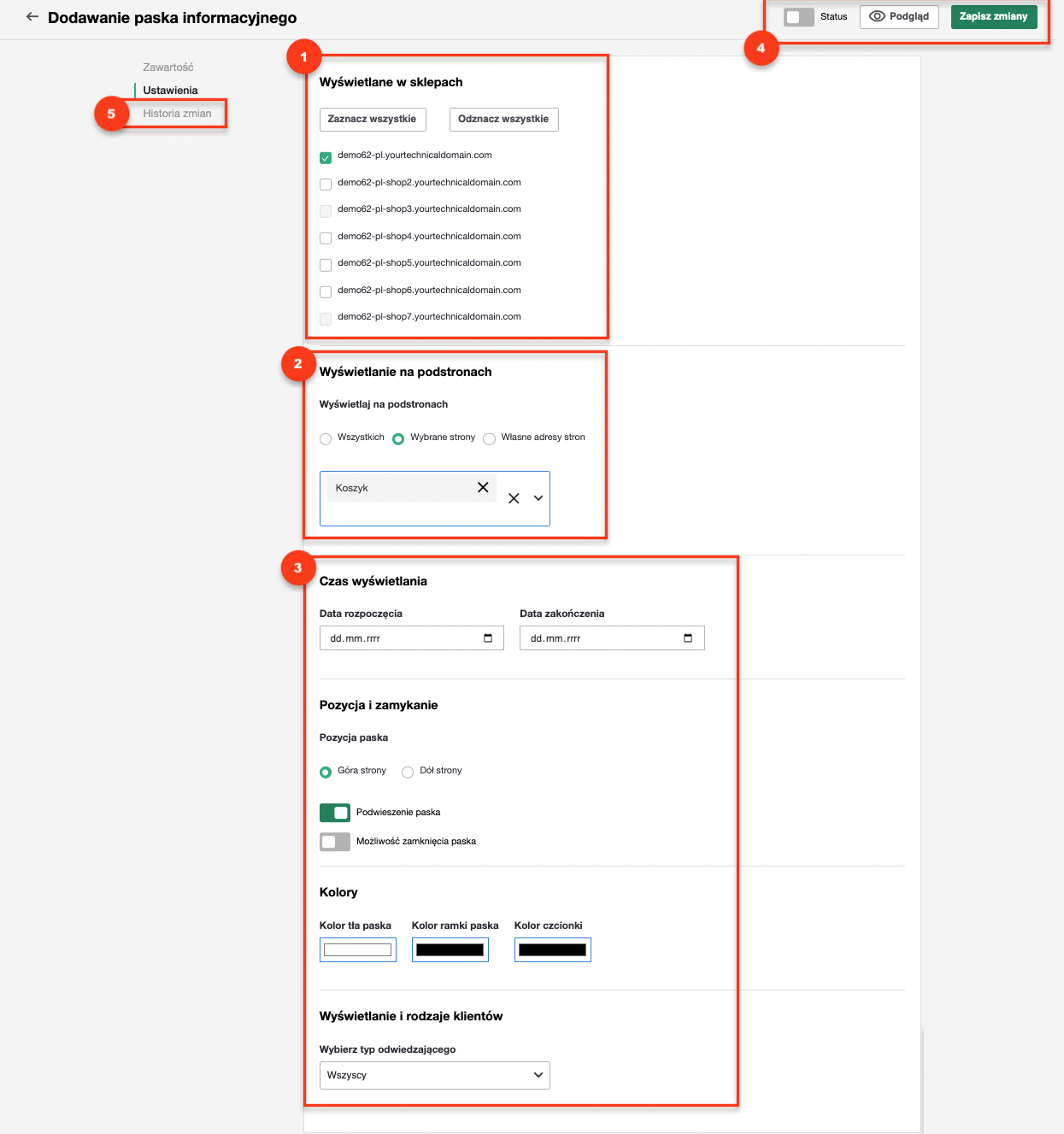Clear all selected pages in multiselect

coord(514,498)
